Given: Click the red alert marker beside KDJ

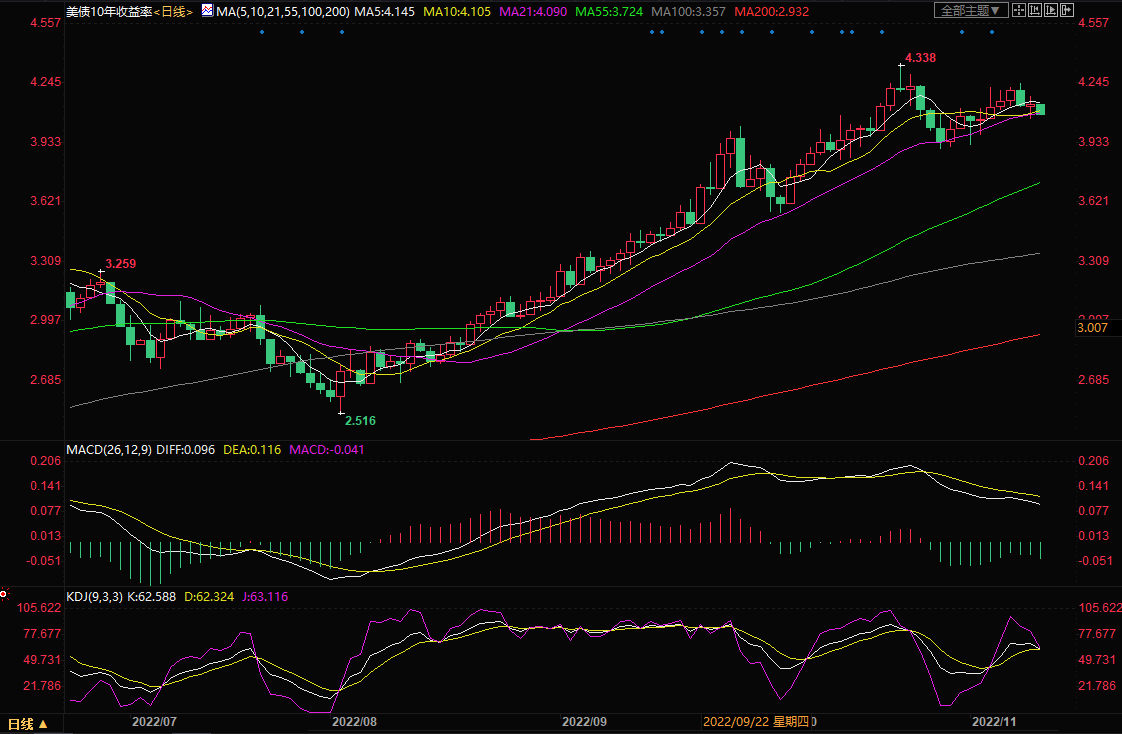Looking at the screenshot, I should tap(4, 594).
